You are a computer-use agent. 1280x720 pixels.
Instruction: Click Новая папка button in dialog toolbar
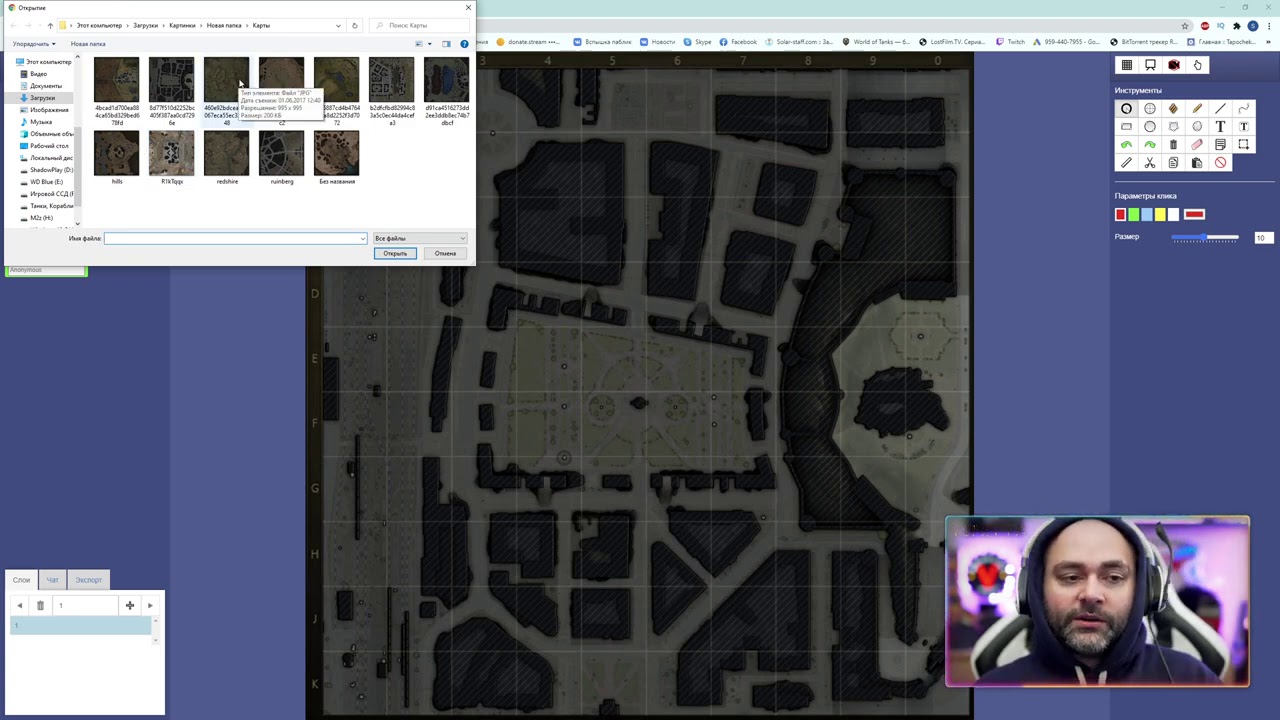click(88, 44)
